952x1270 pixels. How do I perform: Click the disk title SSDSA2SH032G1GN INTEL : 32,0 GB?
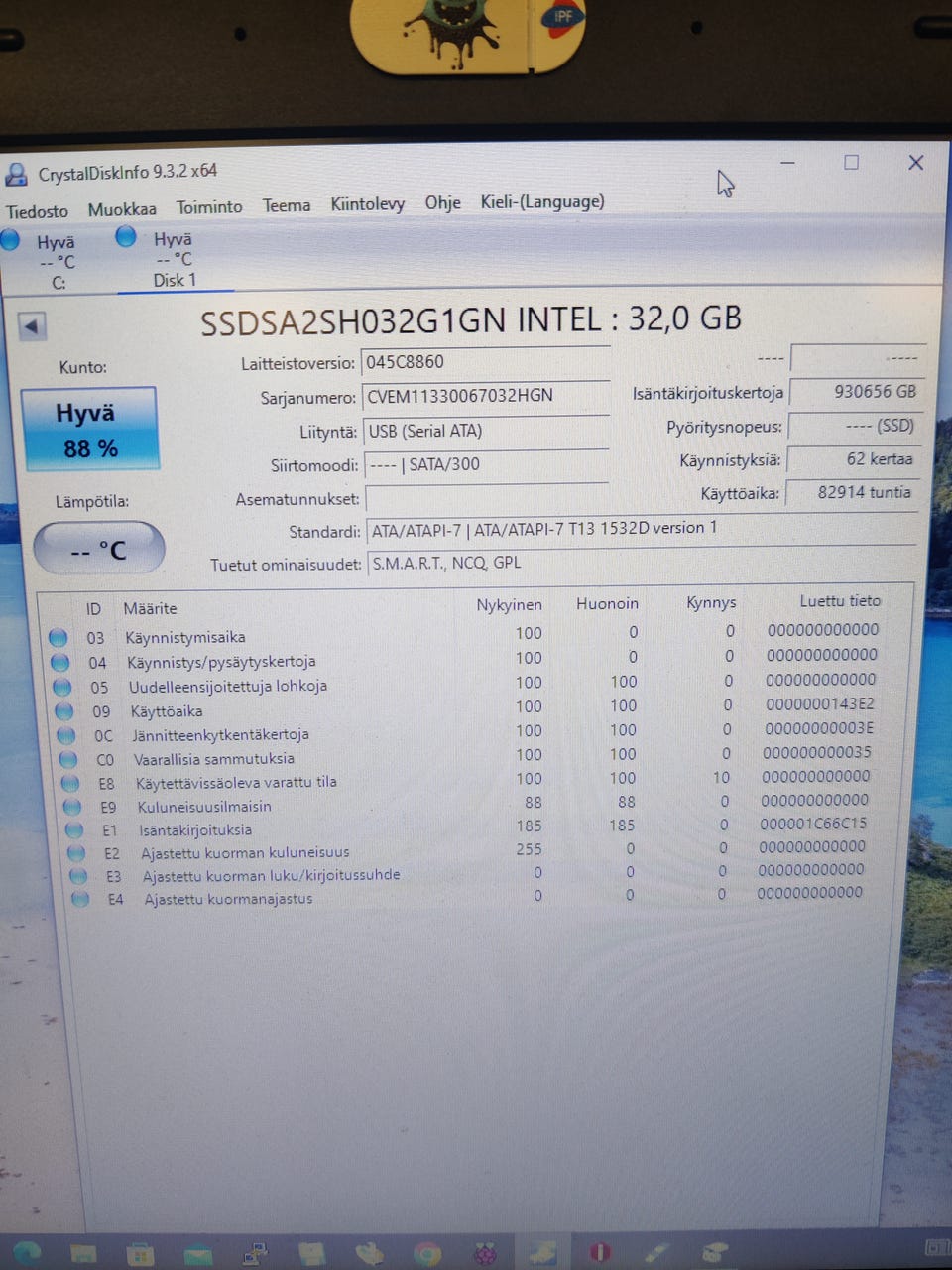coord(471,319)
